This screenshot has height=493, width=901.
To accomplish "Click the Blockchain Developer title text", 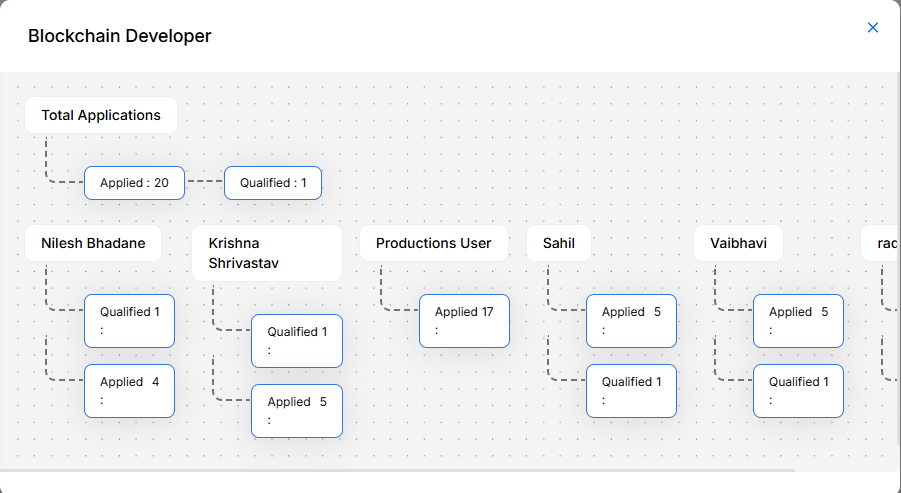I will 120,36.
